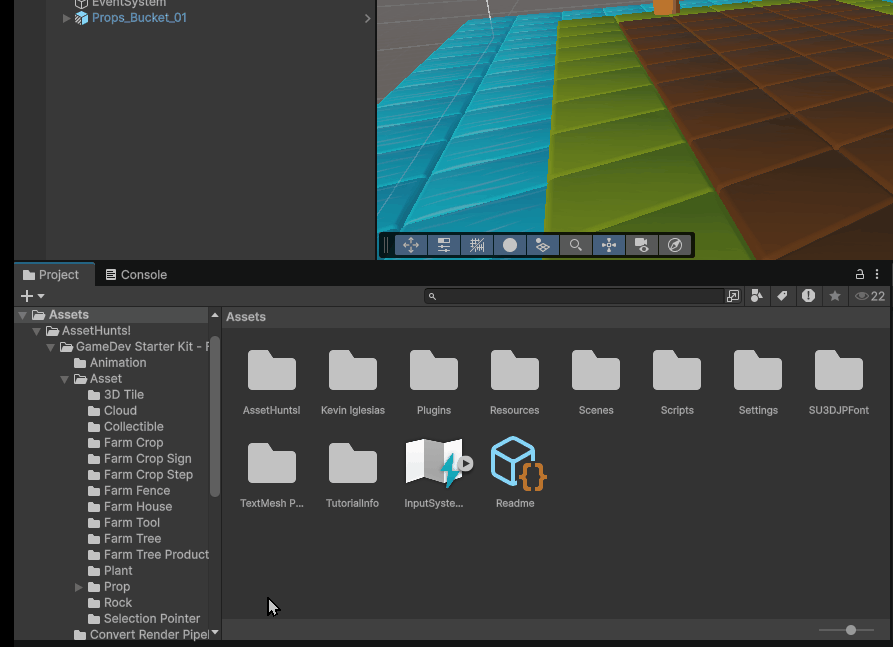The image size is (893, 647).
Task: Select the Scripts folder in Assets grid
Action: [x=677, y=382]
